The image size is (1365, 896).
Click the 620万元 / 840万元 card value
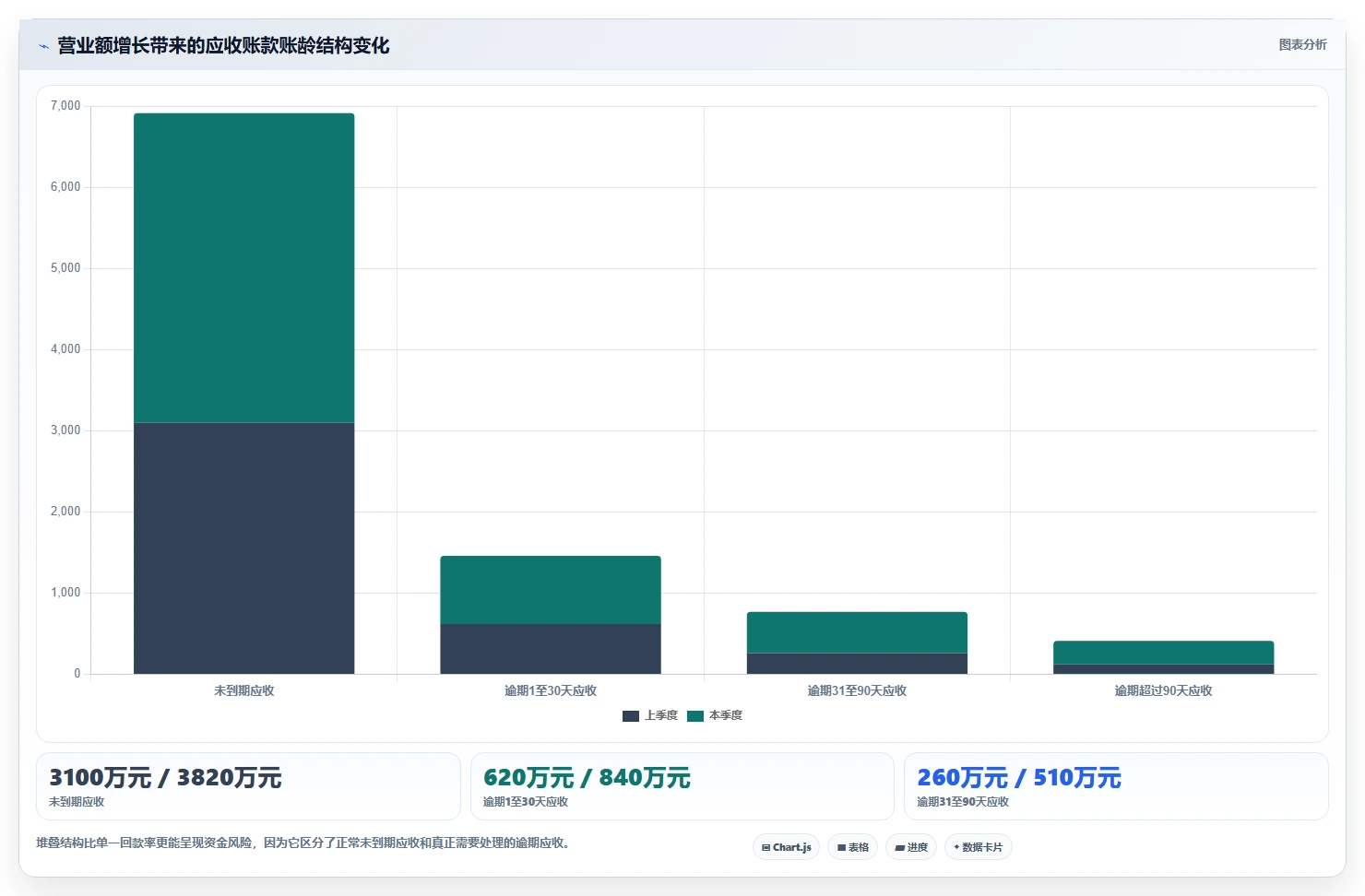tap(587, 778)
